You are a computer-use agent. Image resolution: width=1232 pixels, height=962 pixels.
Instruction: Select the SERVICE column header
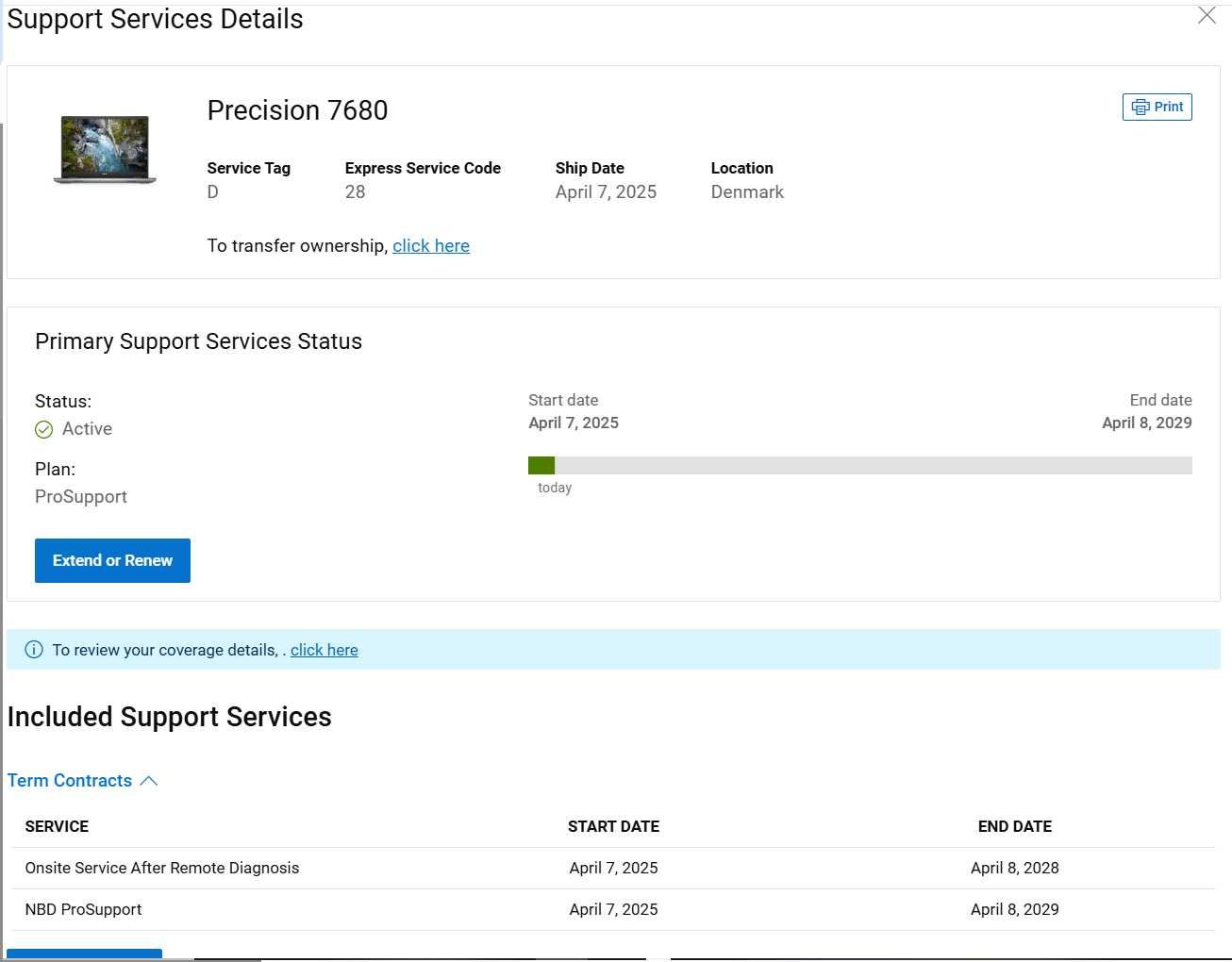click(57, 826)
